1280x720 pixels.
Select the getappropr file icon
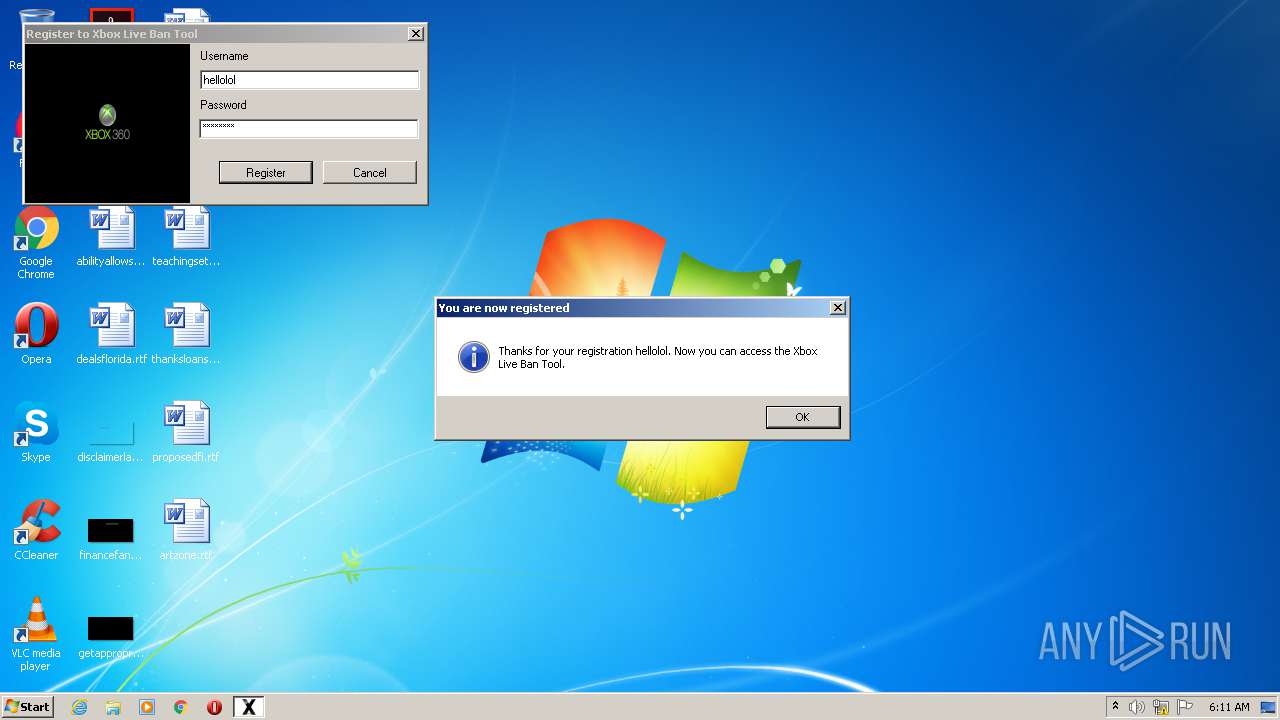[x=111, y=635]
